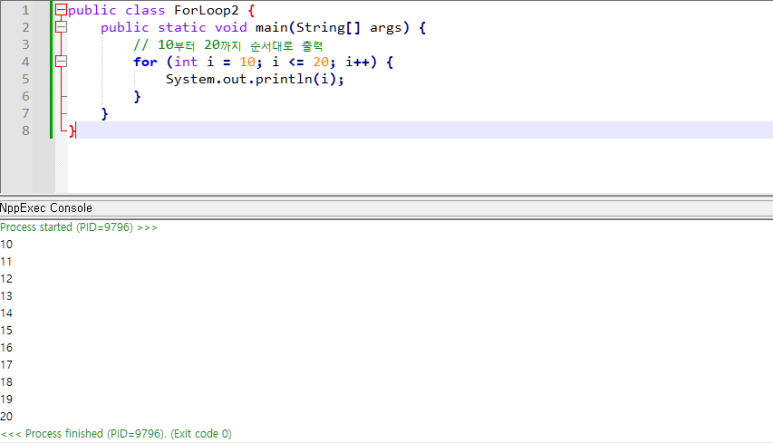Select line number 6 in the margin

[25, 97]
